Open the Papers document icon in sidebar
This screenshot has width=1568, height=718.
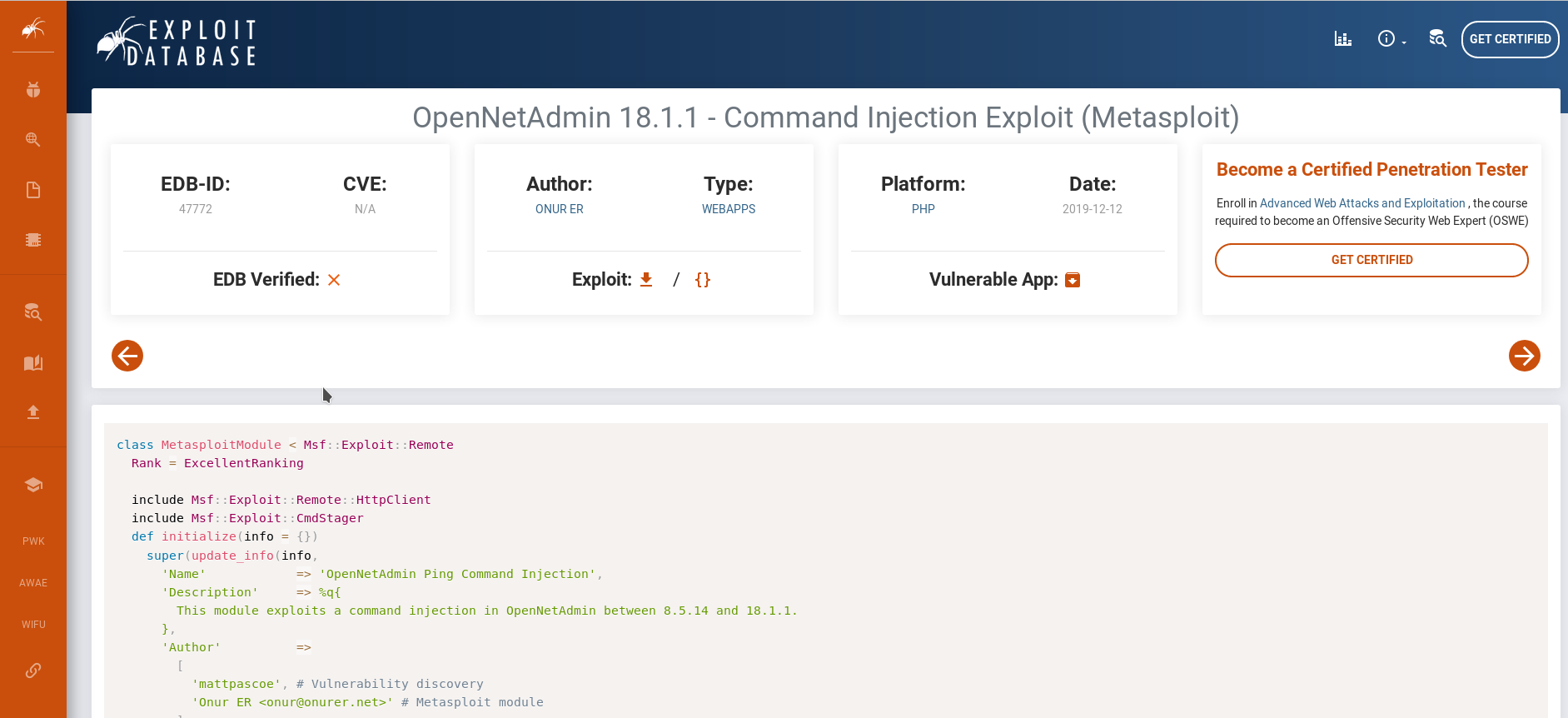[33, 190]
